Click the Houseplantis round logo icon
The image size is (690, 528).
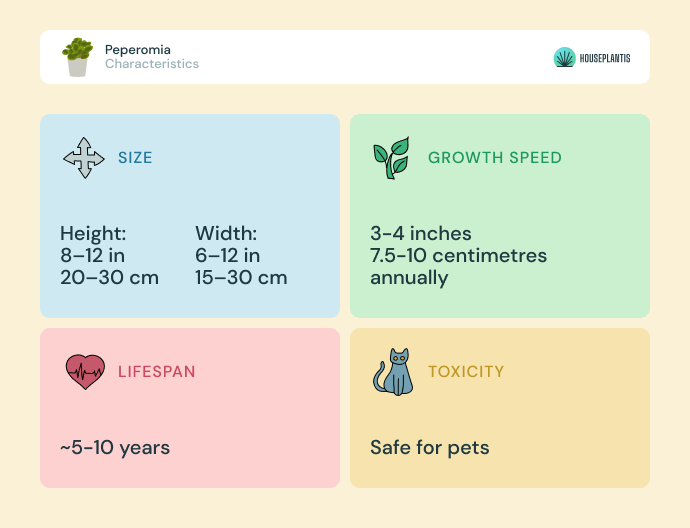pos(564,57)
